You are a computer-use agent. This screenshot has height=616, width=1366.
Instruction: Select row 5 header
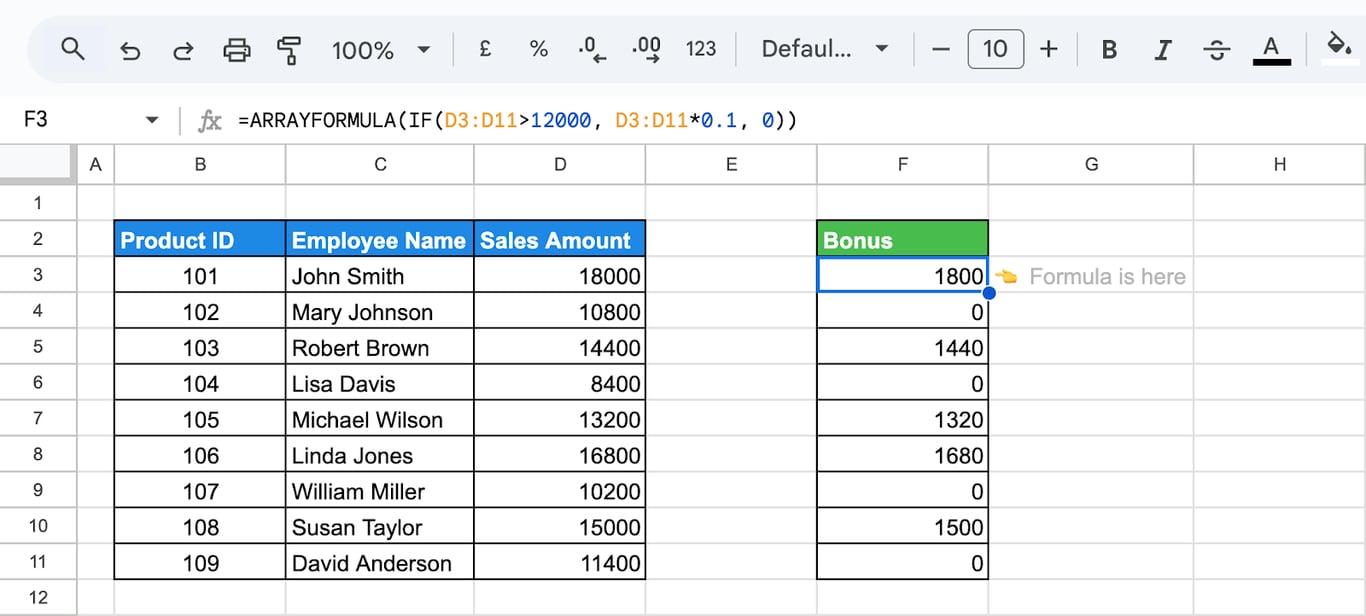pyautogui.click(x=38, y=347)
